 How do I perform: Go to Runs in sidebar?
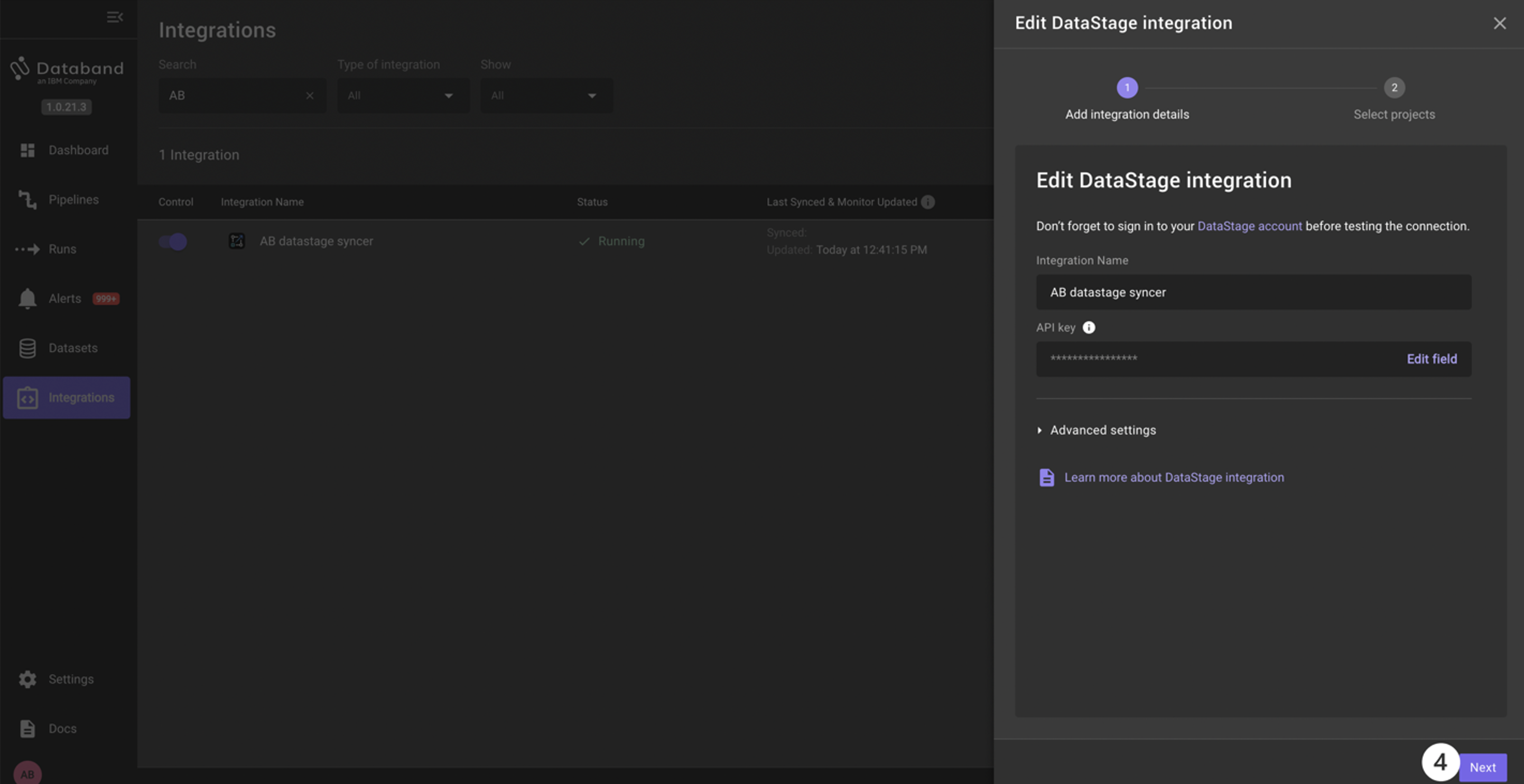pyautogui.click(x=62, y=249)
